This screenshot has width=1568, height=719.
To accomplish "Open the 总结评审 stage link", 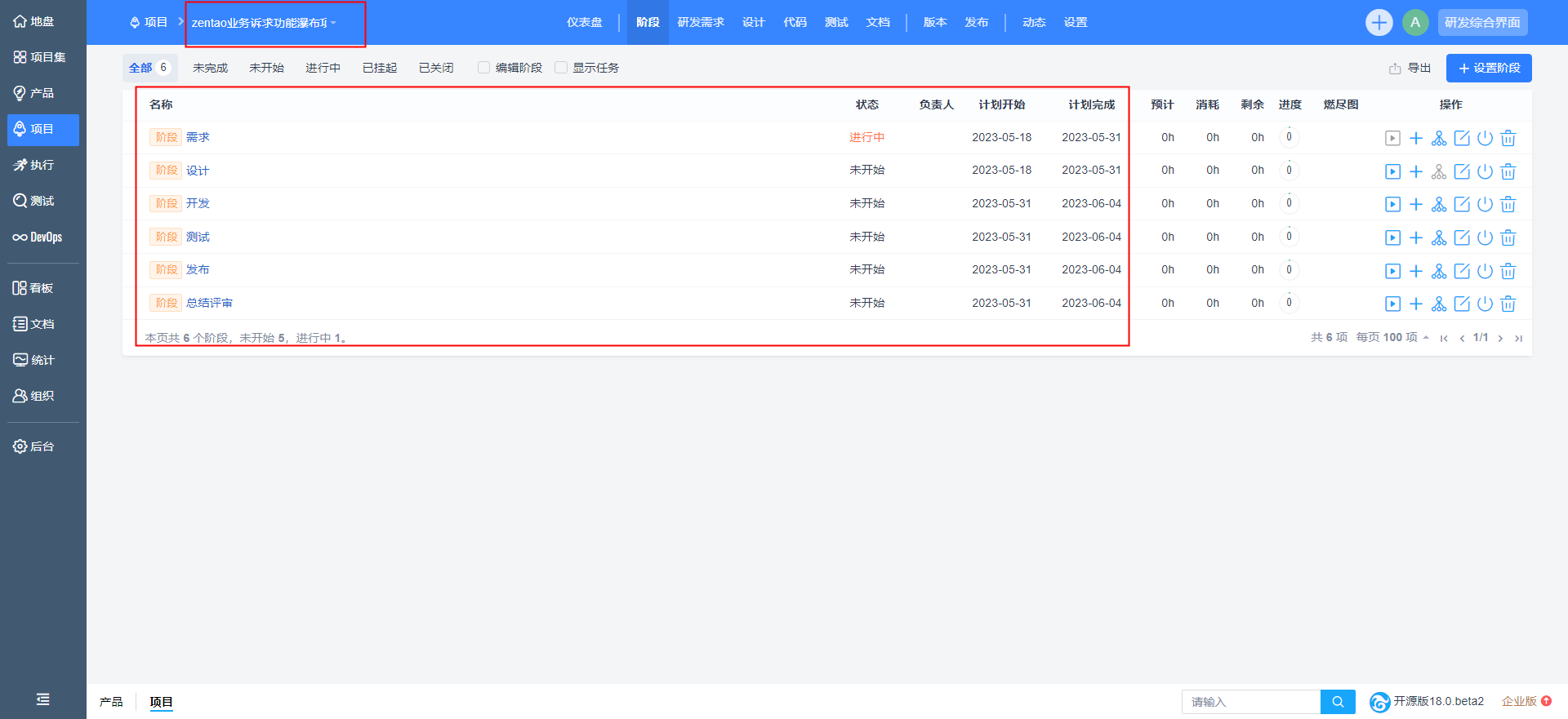I will (x=209, y=304).
